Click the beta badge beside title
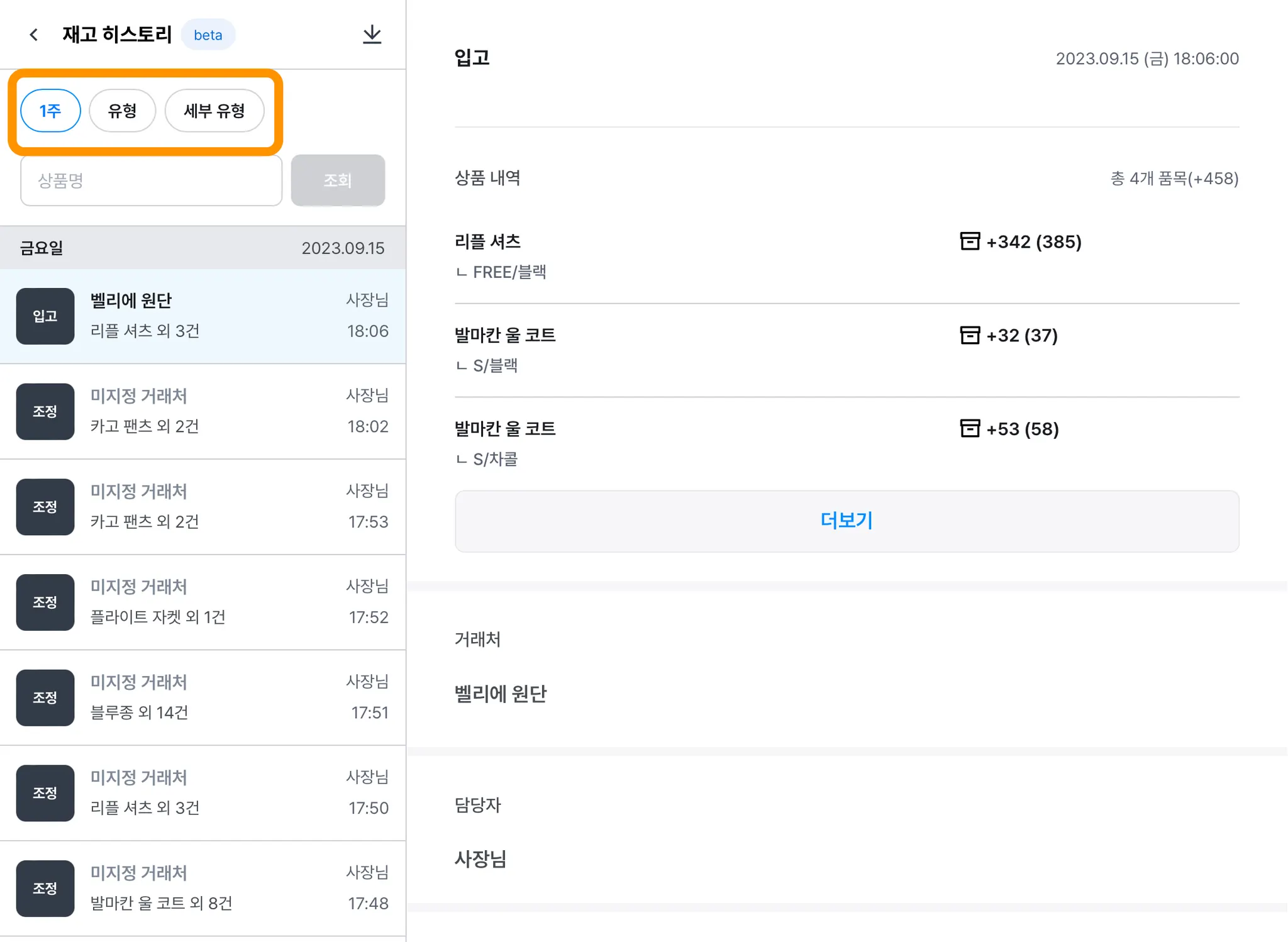This screenshot has width=1288, height=942. [208, 35]
